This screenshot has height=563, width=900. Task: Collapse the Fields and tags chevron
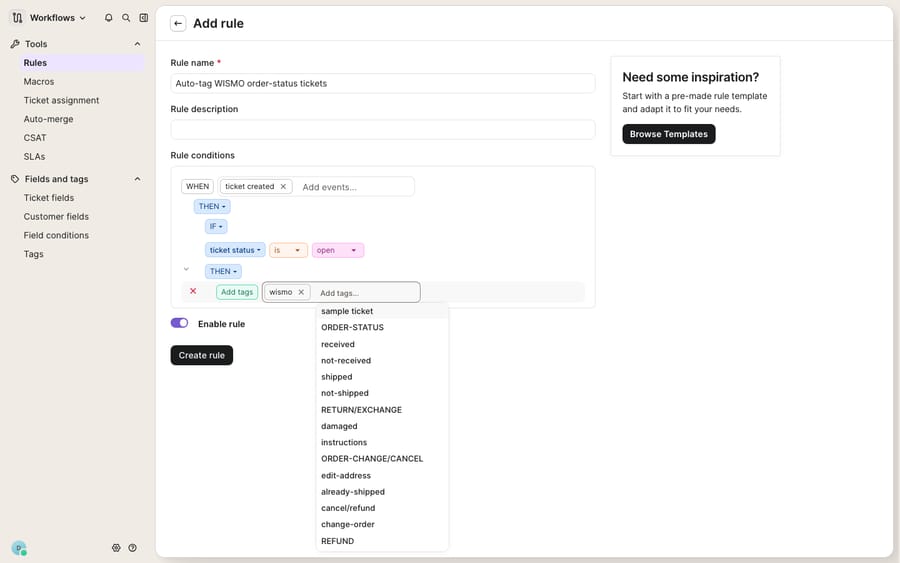137,179
